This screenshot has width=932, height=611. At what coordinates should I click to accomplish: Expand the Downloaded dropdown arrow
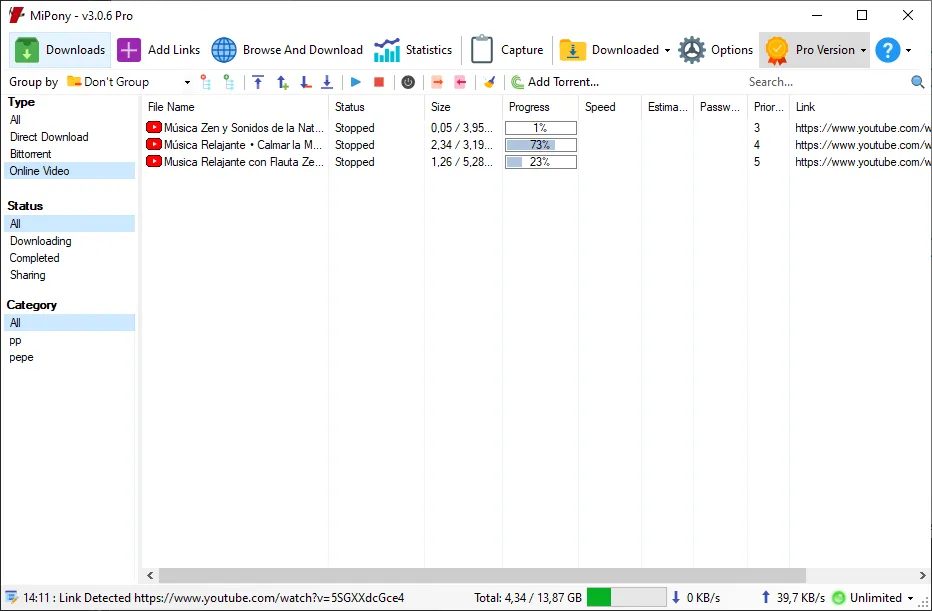667,51
